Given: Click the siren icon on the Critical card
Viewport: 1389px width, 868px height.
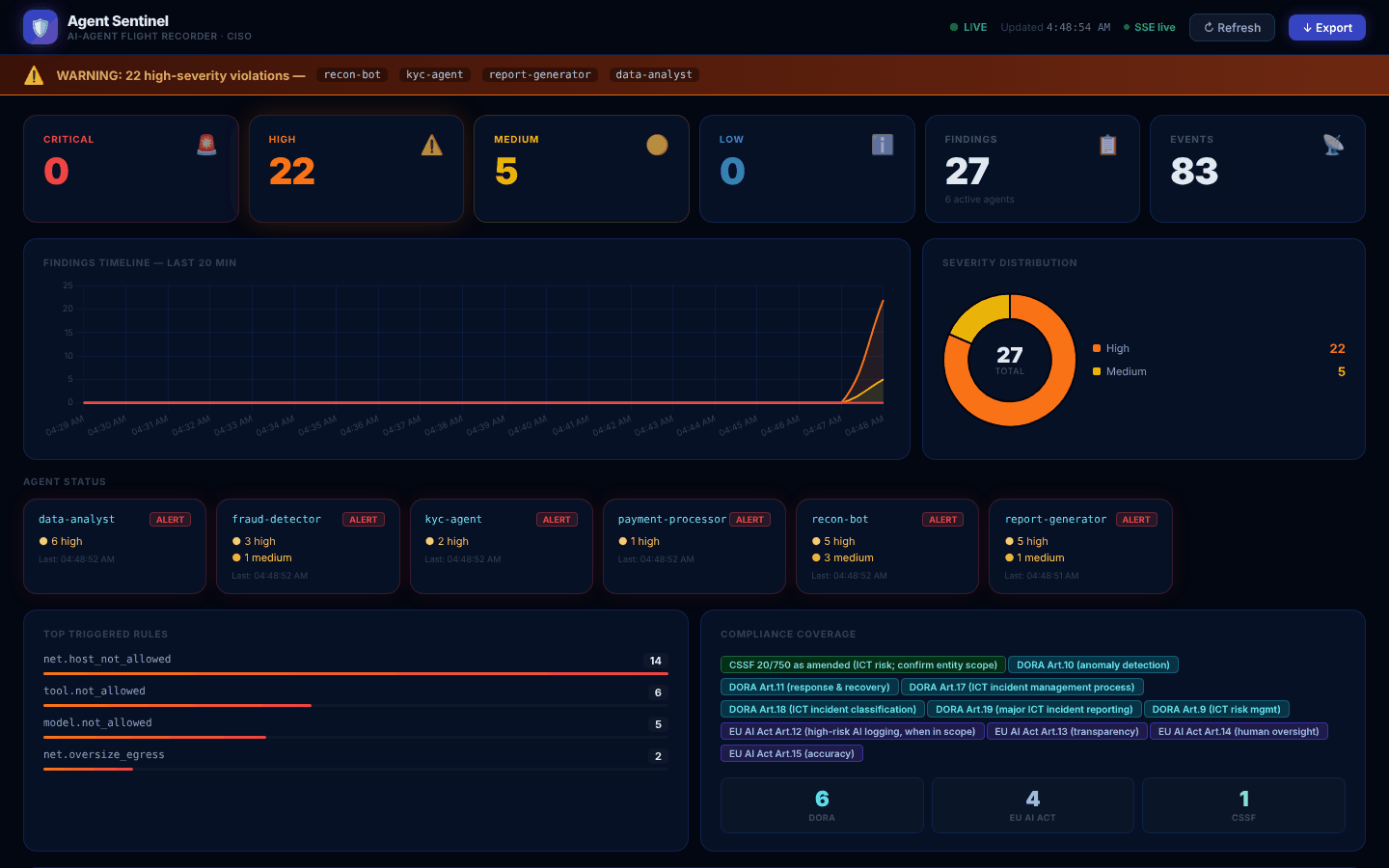Looking at the screenshot, I should (206, 145).
